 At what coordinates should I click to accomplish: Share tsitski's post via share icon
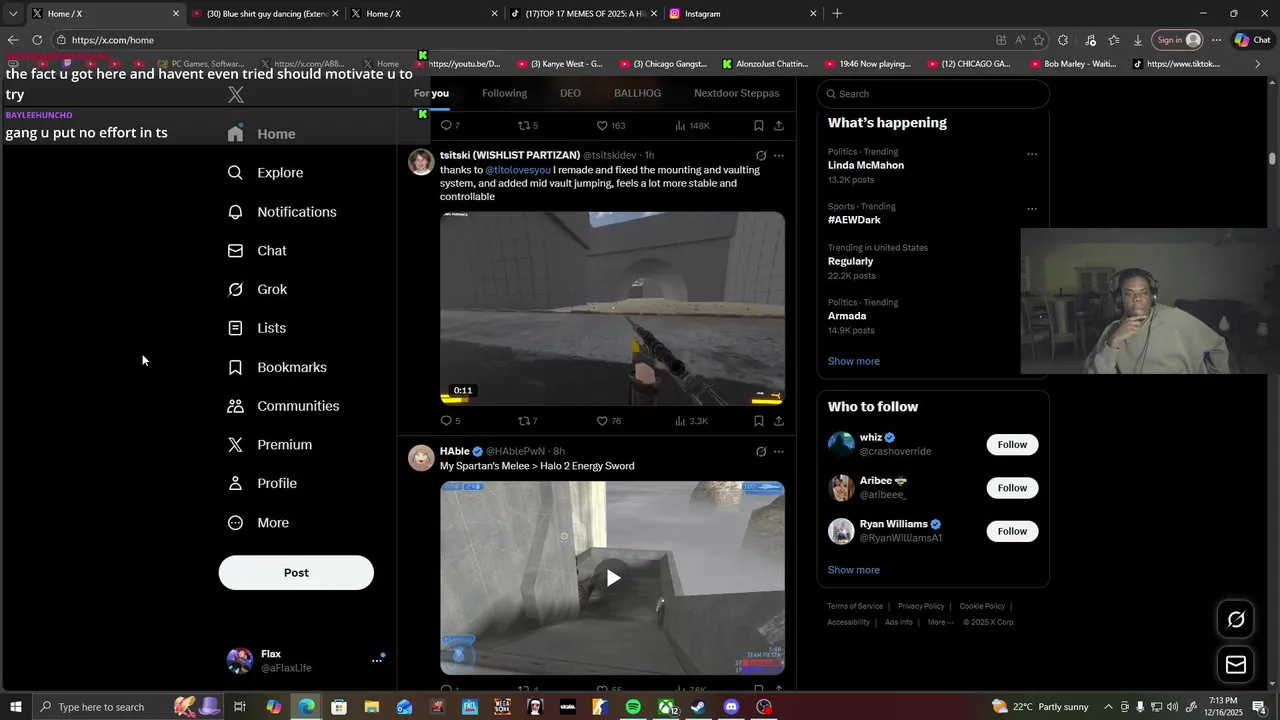tap(779, 421)
